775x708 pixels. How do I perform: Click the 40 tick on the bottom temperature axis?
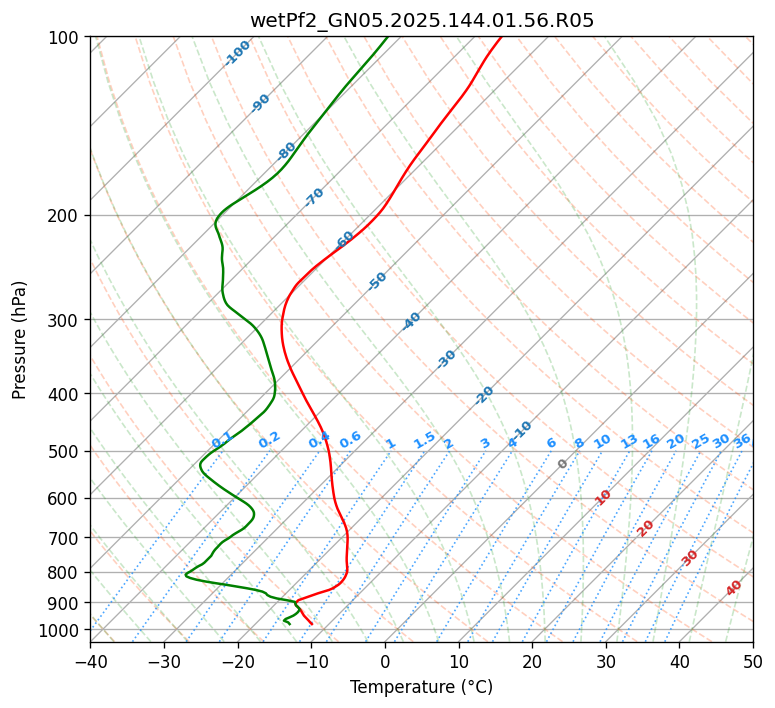[680, 661]
